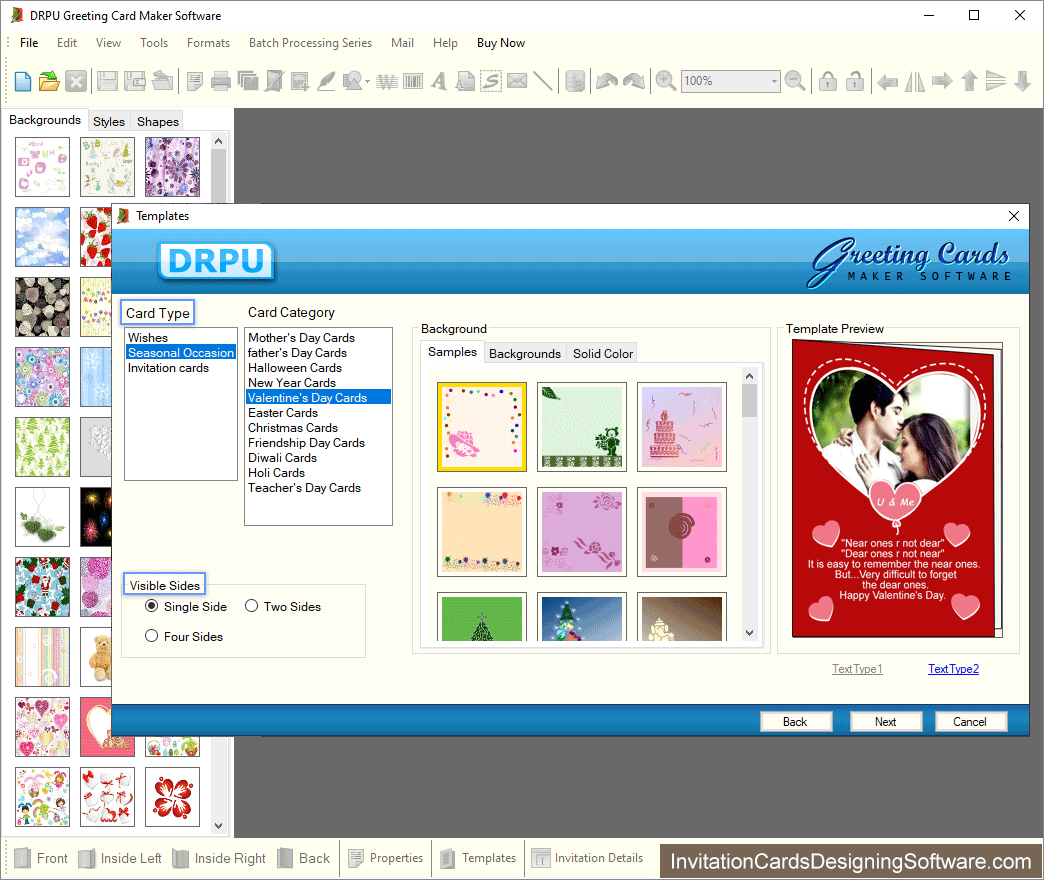Choose the teddy bear green sample background
The height and width of the screenshot is (880, 1044).
pos(582,427)
